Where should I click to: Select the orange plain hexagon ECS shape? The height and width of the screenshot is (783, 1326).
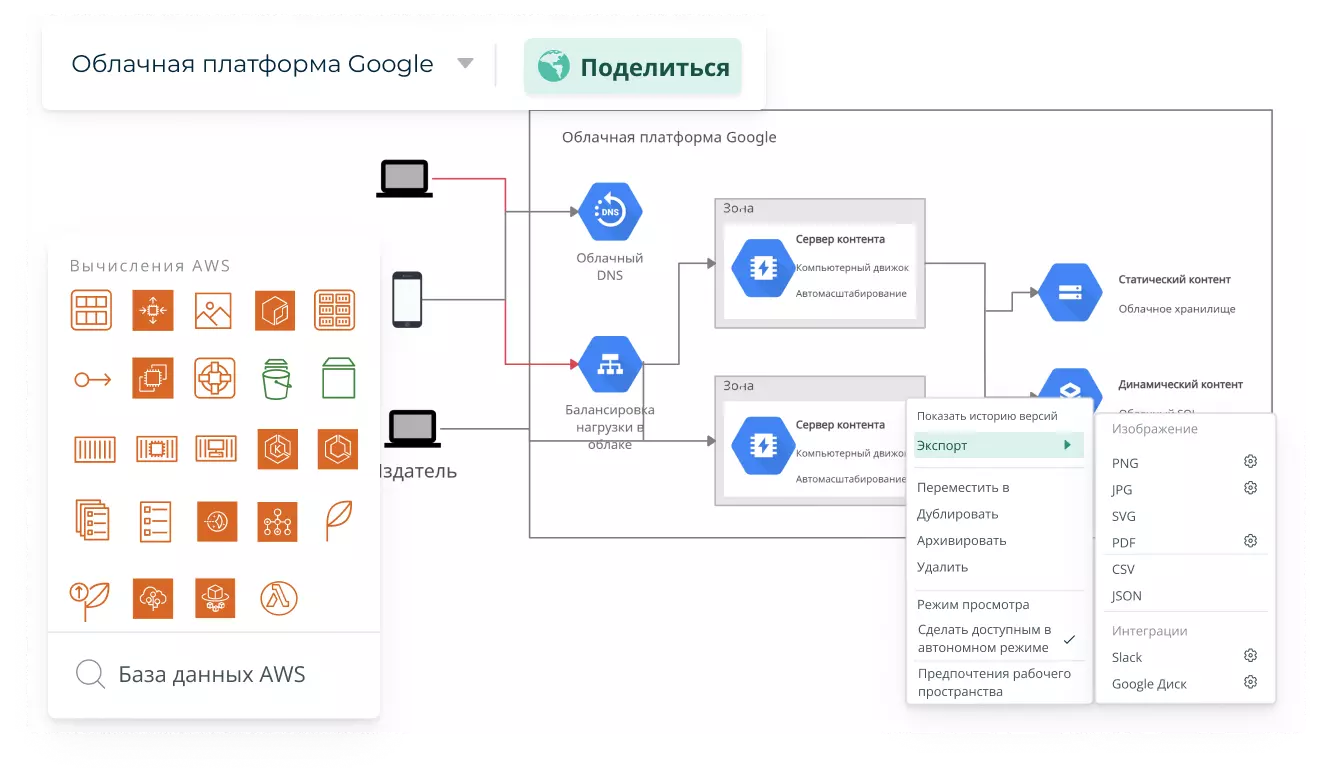click(338, 449)
